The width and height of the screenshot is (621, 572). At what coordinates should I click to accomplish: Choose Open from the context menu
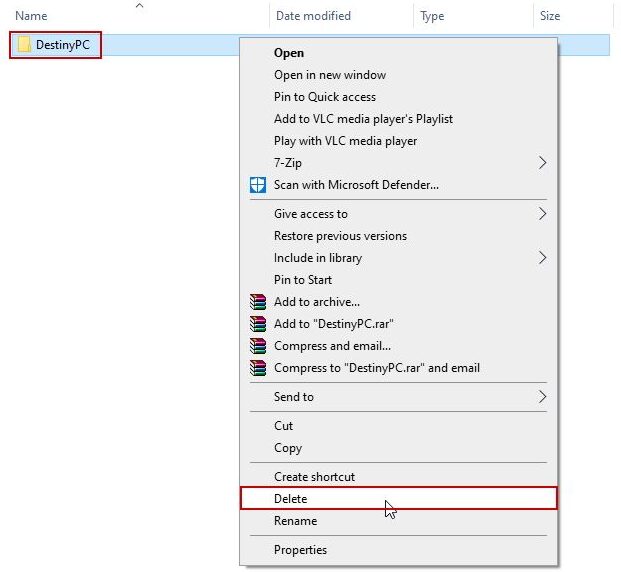[398, 53]
